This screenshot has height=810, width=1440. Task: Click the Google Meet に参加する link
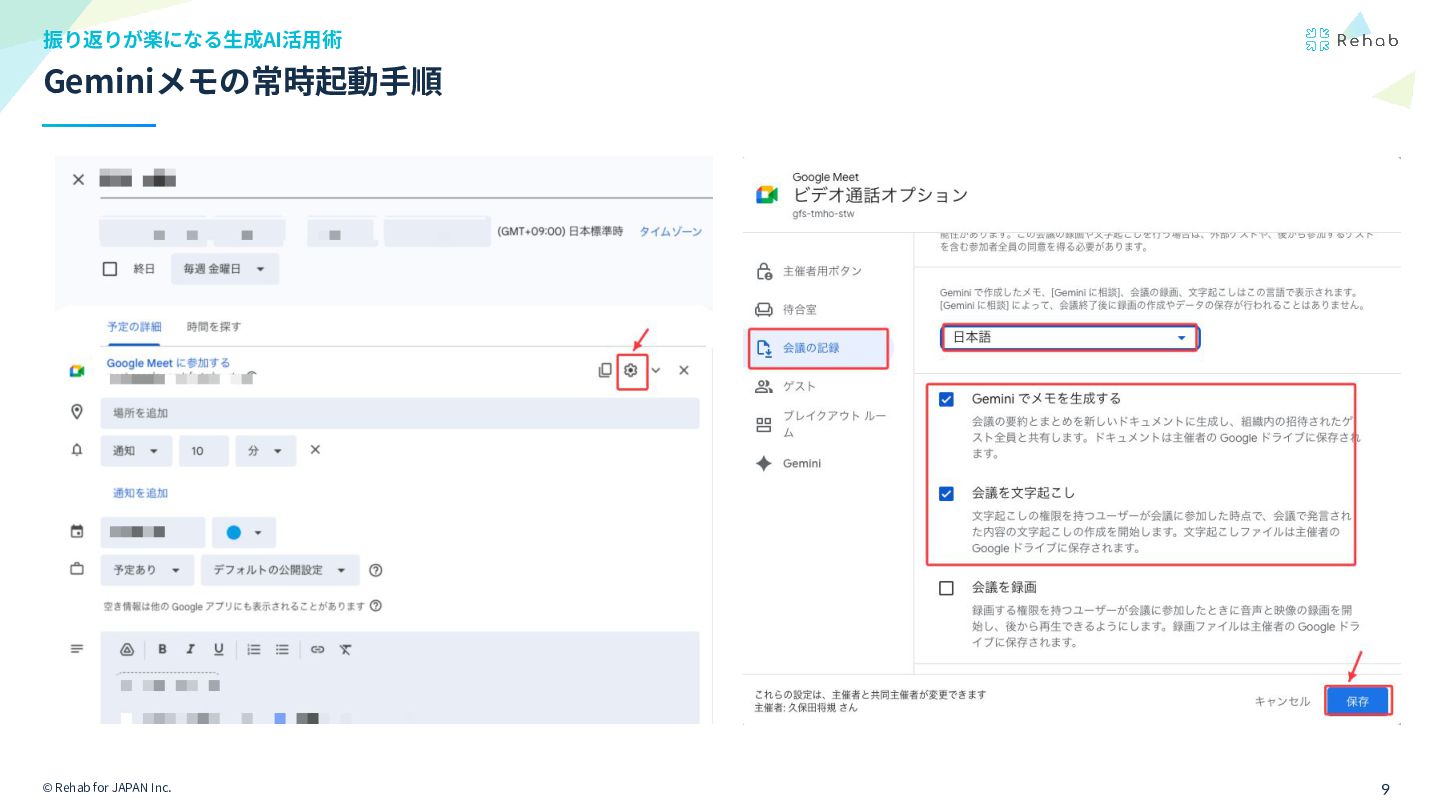tap(168, 363)
